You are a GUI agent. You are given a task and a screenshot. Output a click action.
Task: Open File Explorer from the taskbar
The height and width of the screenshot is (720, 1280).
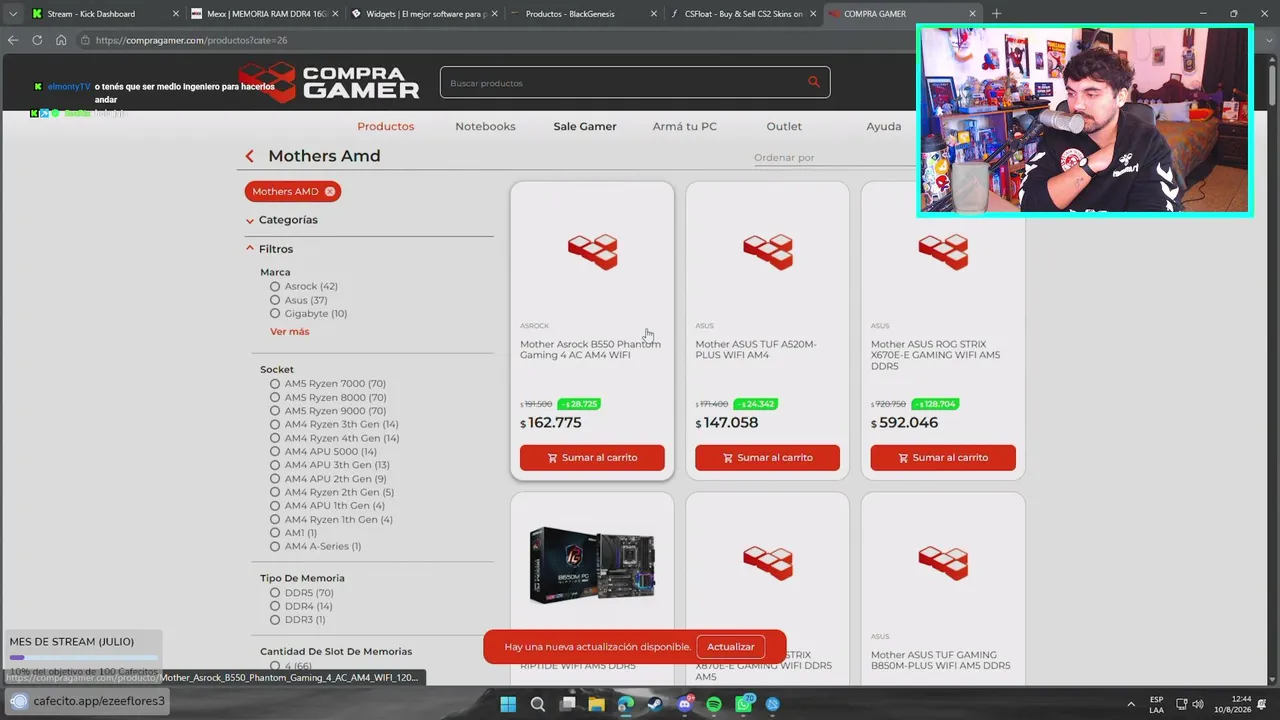tap(597, 704)
